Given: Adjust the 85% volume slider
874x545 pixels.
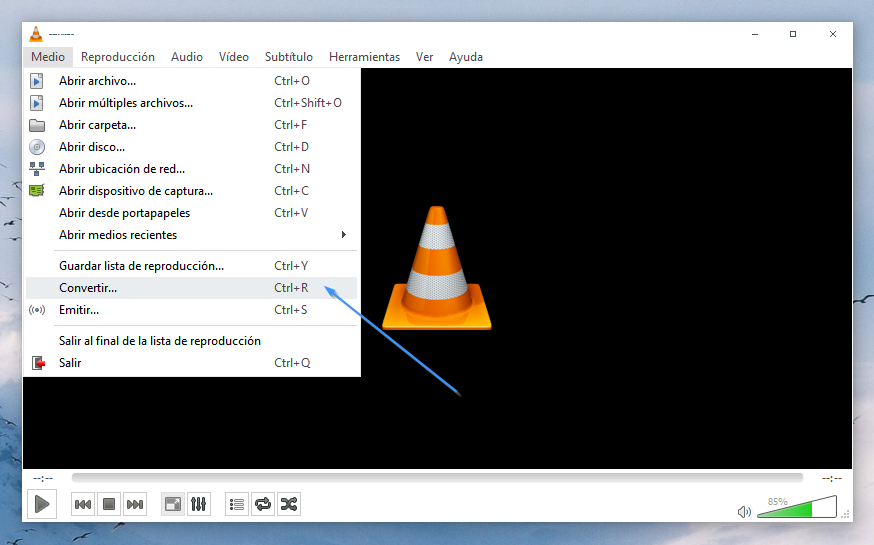Looking at the screenshot, I should 797,507.
